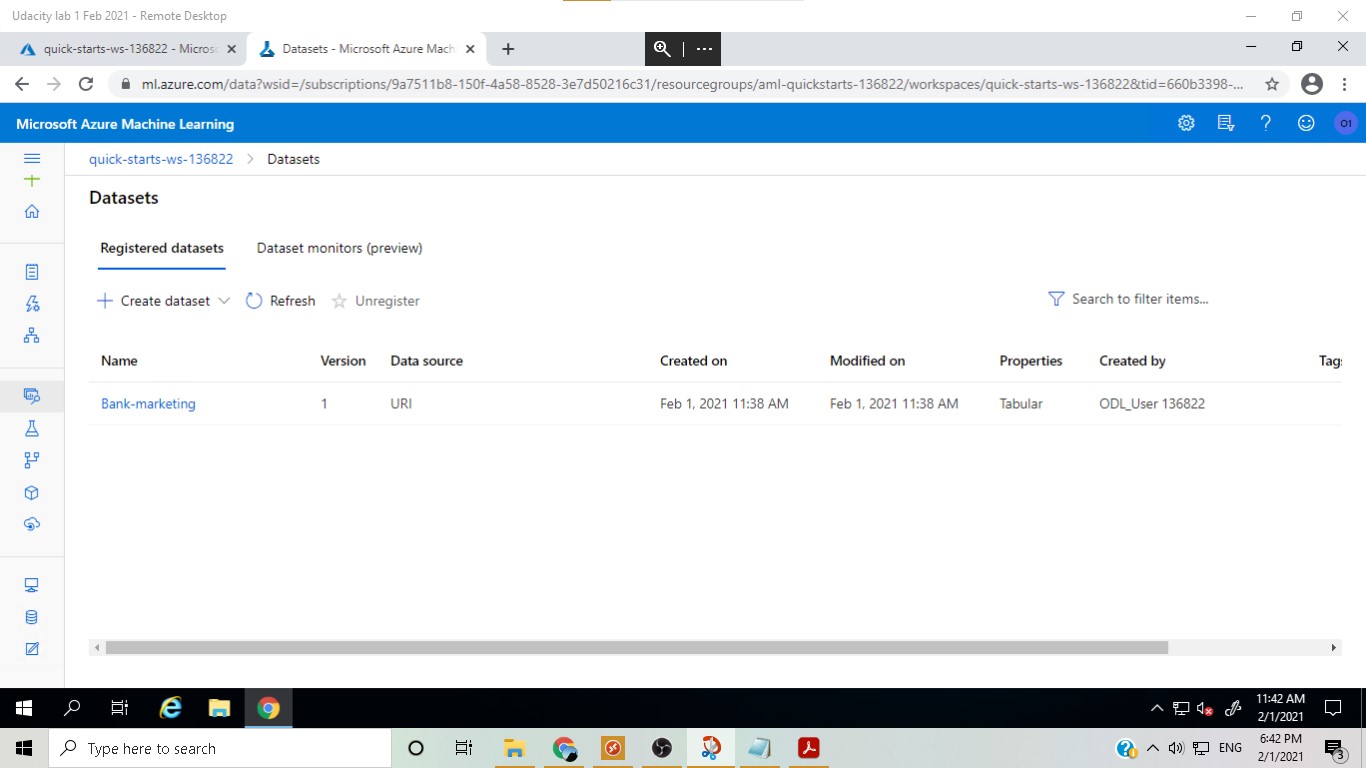Open Automated ML sidebar icon
This screenshot has width=1366, height=768.
(x=32, y=304)
